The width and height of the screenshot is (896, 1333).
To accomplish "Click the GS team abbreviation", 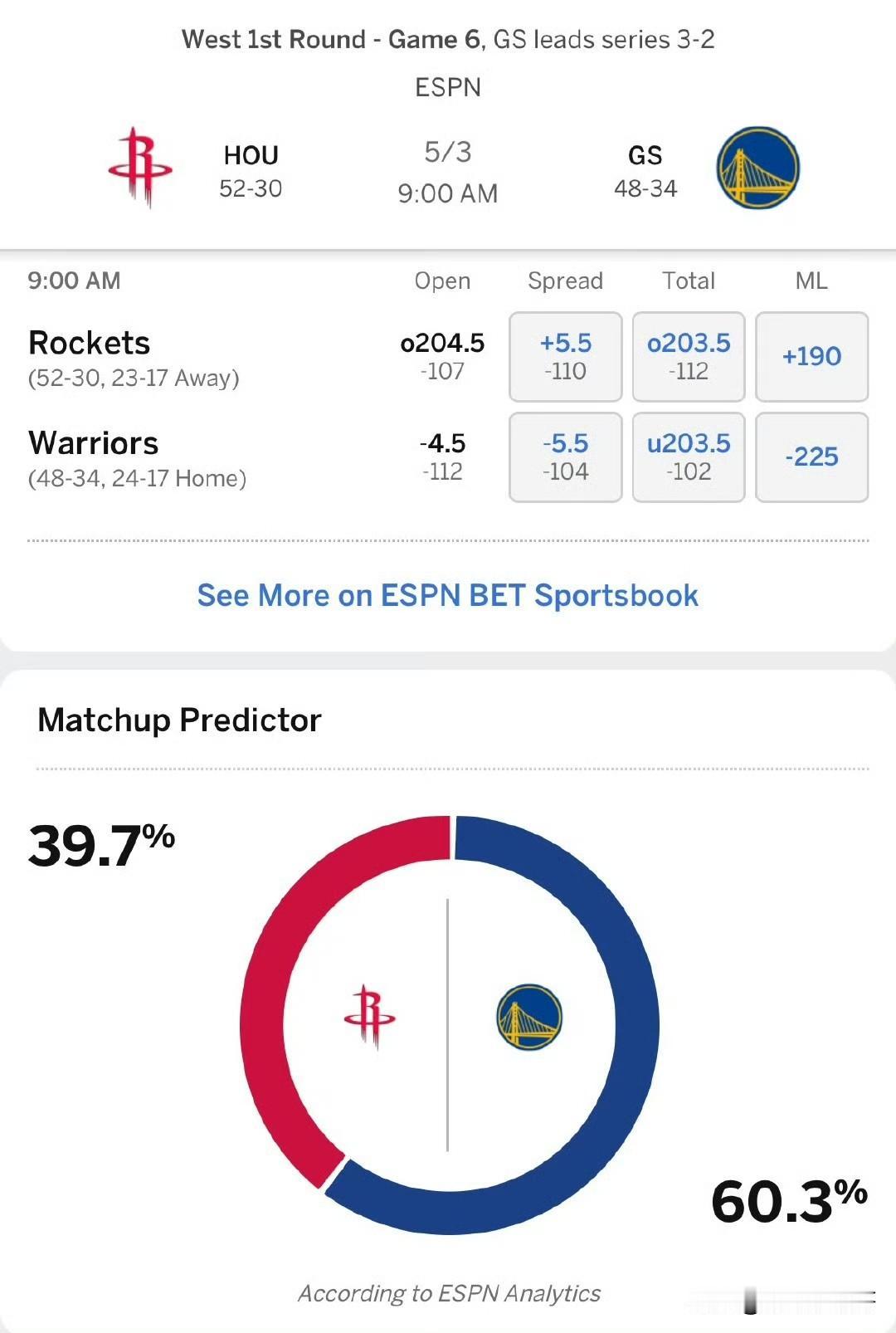I will coord(645,155).
